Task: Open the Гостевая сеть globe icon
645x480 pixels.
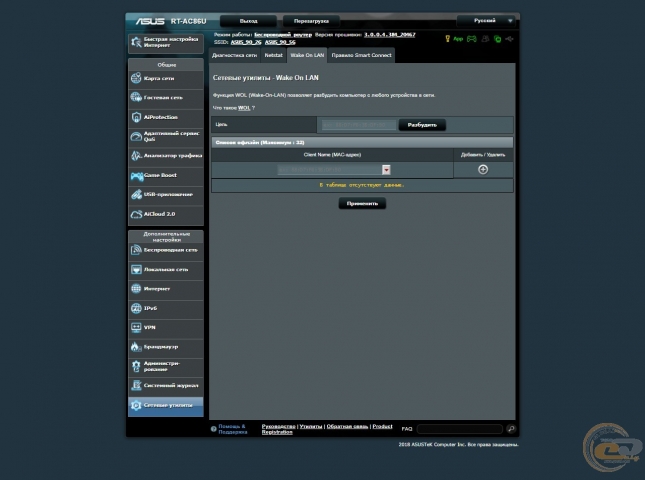Action: [136, 97]
